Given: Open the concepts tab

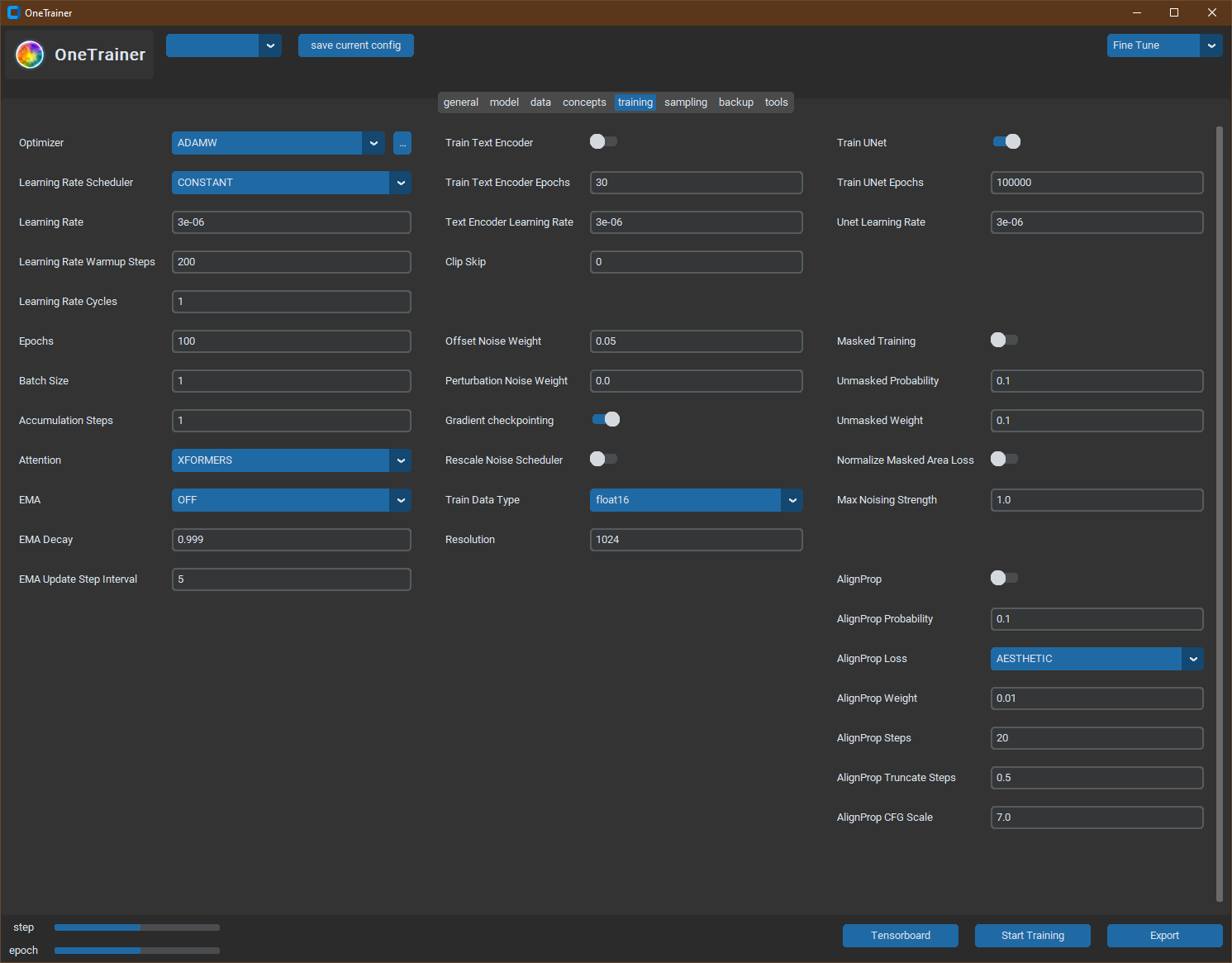Looking at the screenshot, I should 584,102.
